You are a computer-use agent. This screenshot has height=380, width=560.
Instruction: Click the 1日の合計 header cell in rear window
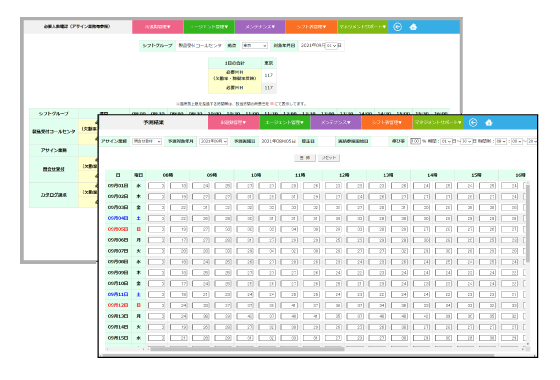(x=235, y=63)
